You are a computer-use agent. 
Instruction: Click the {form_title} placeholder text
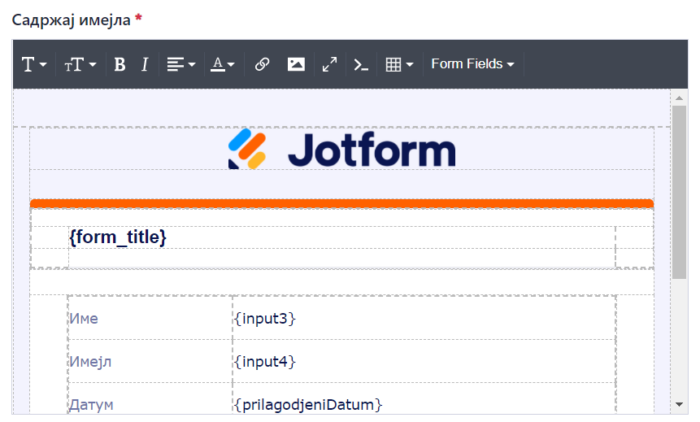[117, 237]
